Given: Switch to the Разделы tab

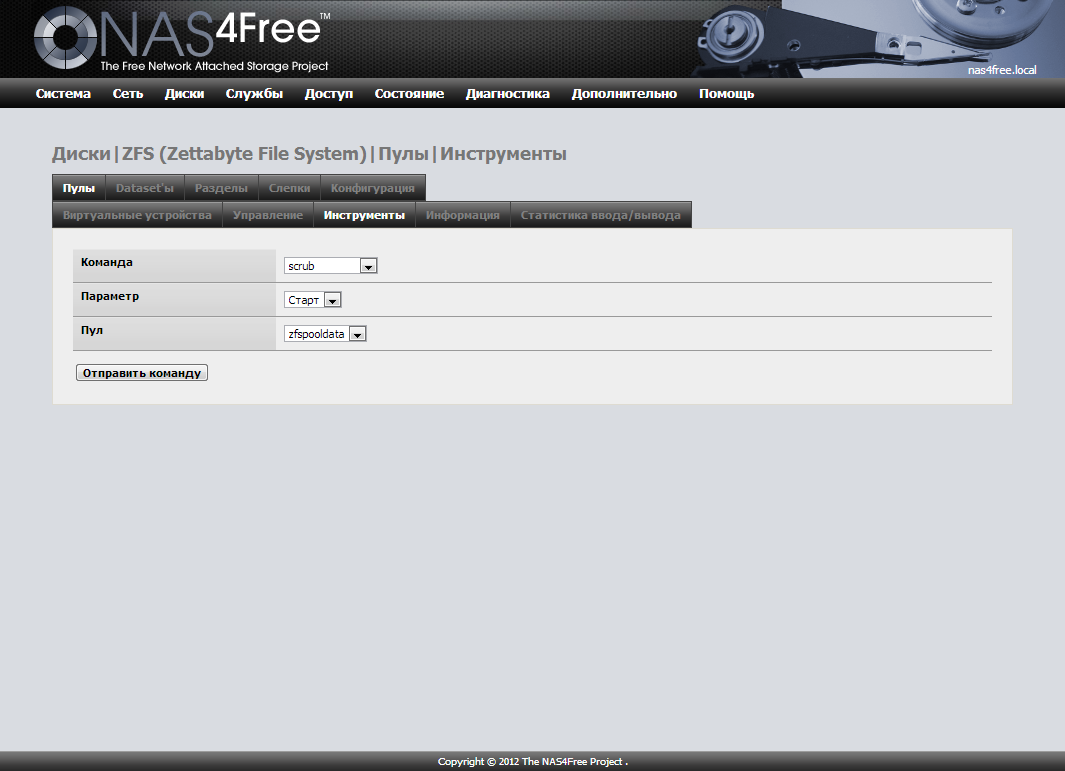Looking at the screenshot, I should pyautogui.click(x=221, y=188).
